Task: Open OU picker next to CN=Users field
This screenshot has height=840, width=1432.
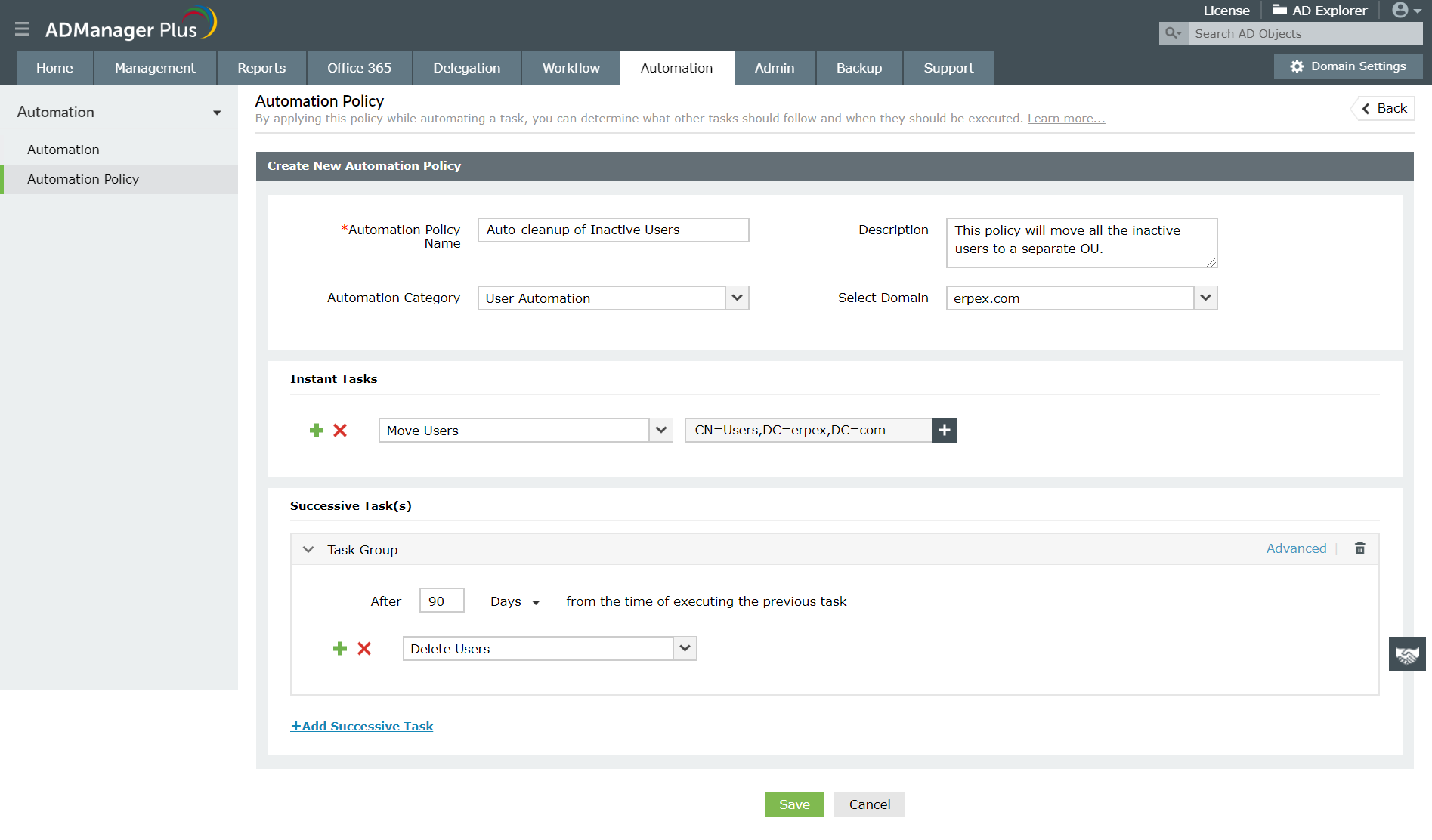Action: [944, 431]
